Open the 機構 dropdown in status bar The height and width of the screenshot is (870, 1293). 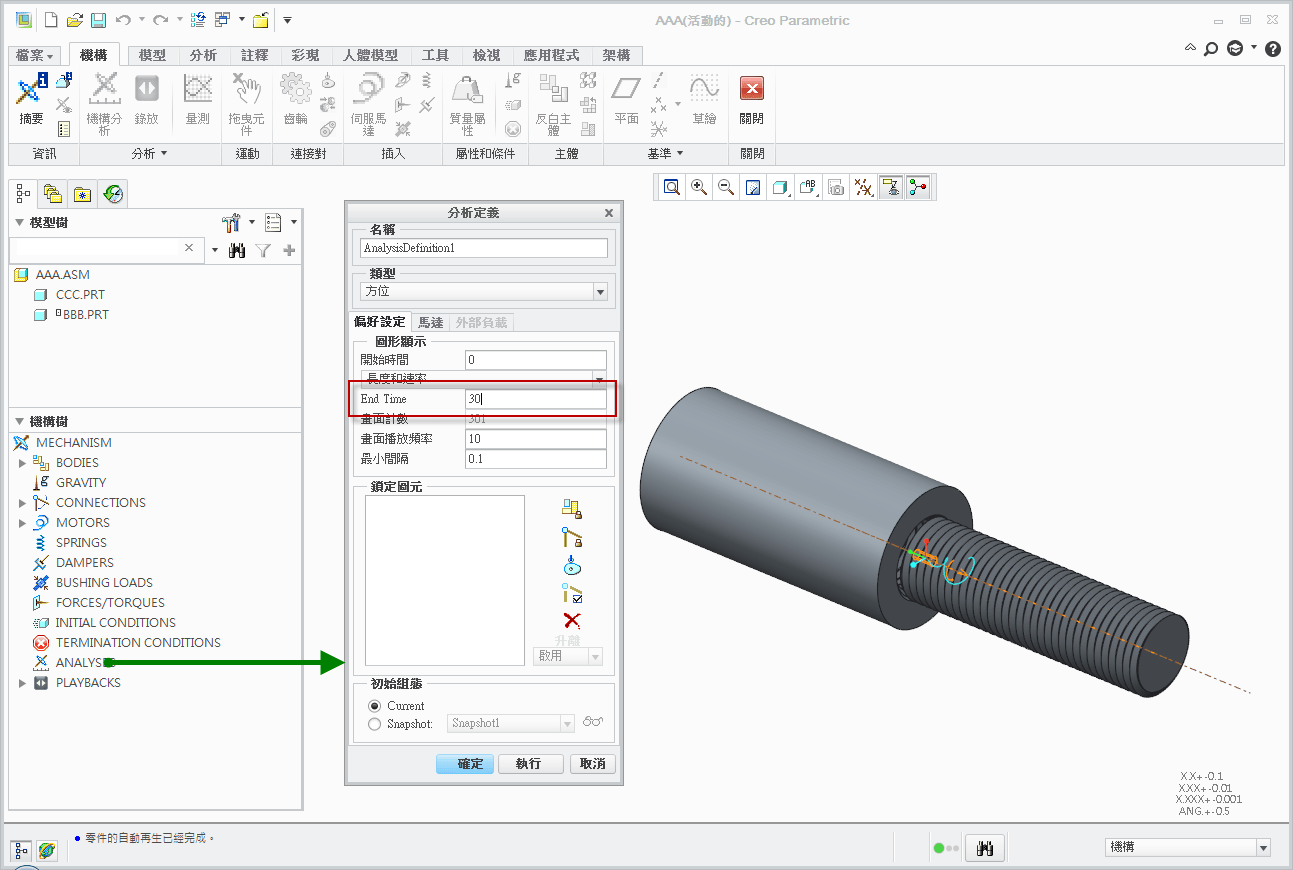pos(1187,848)
